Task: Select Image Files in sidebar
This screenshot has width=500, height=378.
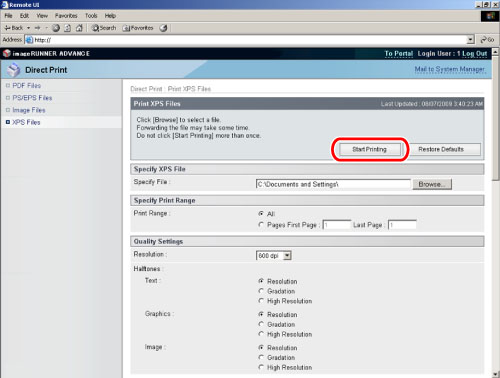Action: pos(29,110)
